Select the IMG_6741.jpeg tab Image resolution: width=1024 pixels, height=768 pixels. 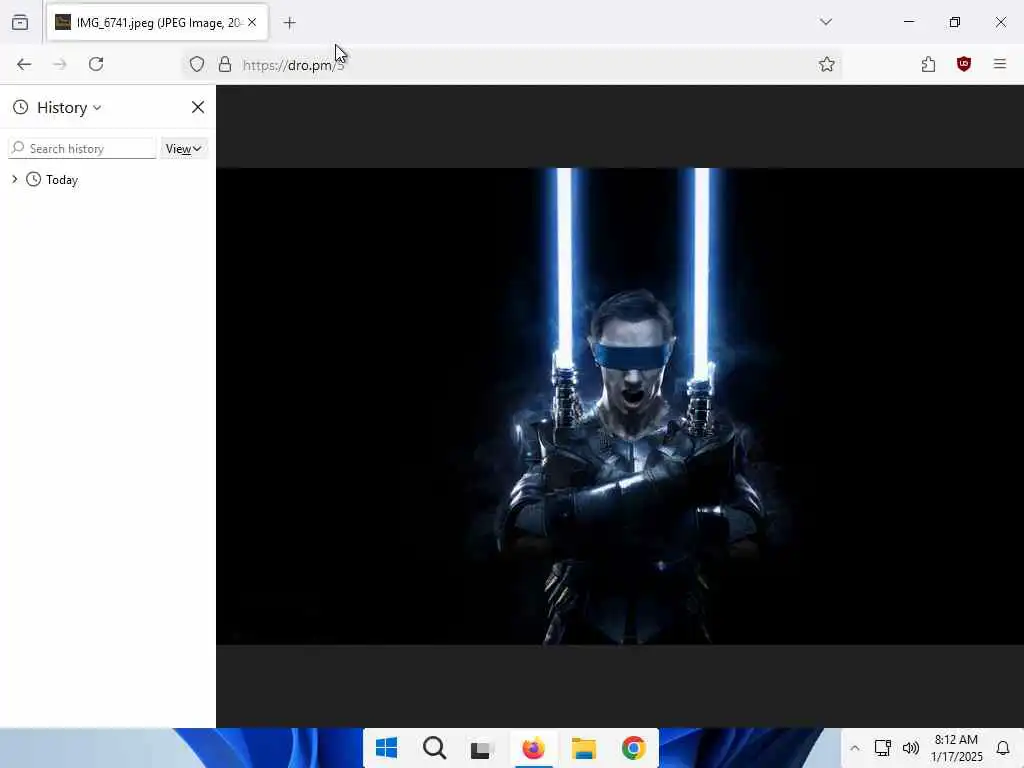tap(157, 23)
